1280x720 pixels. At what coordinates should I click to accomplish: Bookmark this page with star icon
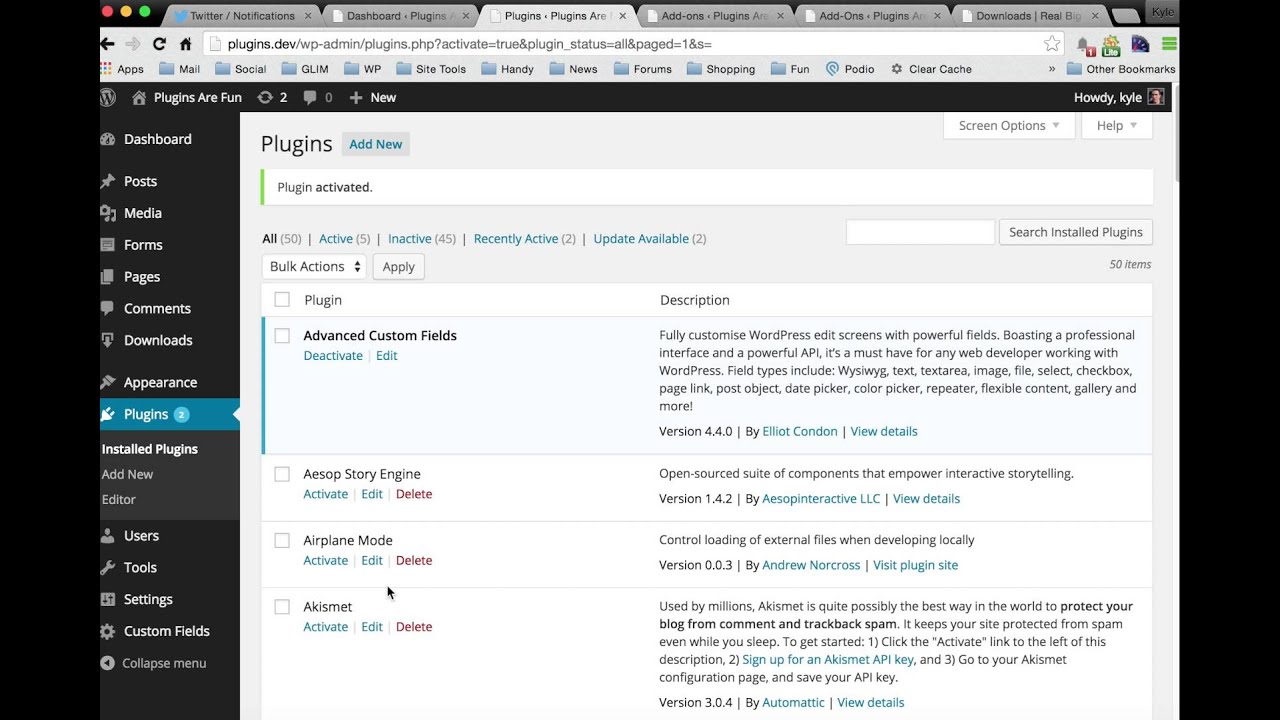pos(1052,44)
